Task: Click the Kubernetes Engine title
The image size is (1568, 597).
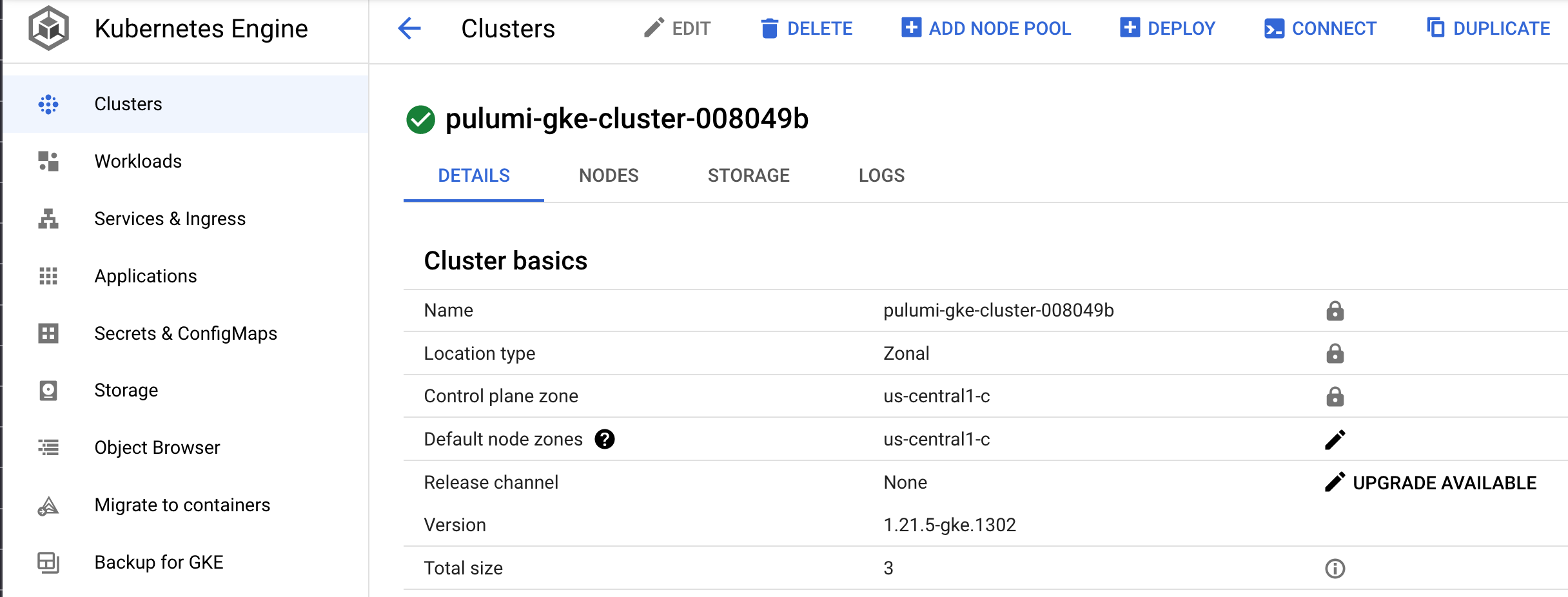Action: (x=201, y=29)
